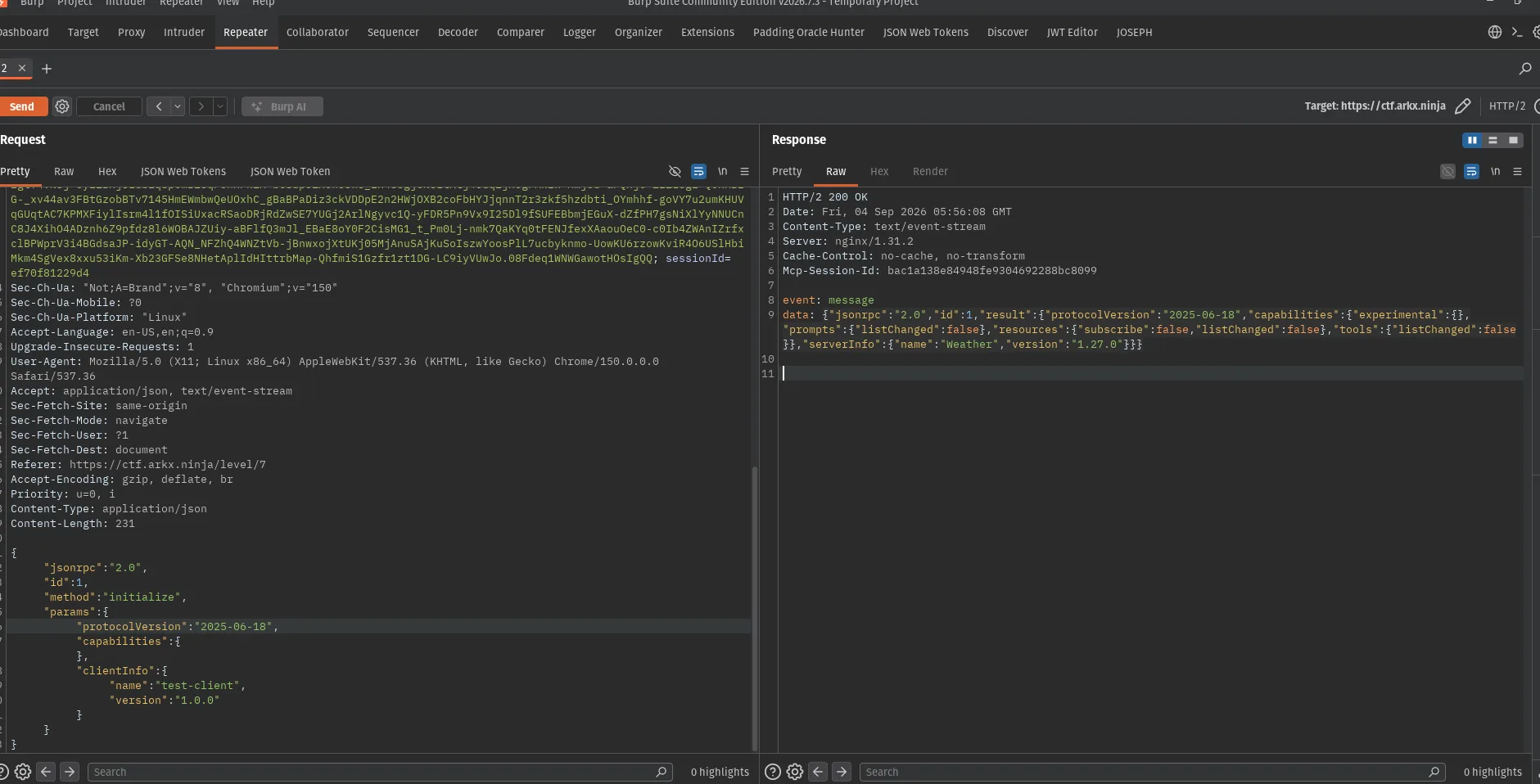Open response search help icon

pos(772,772)
